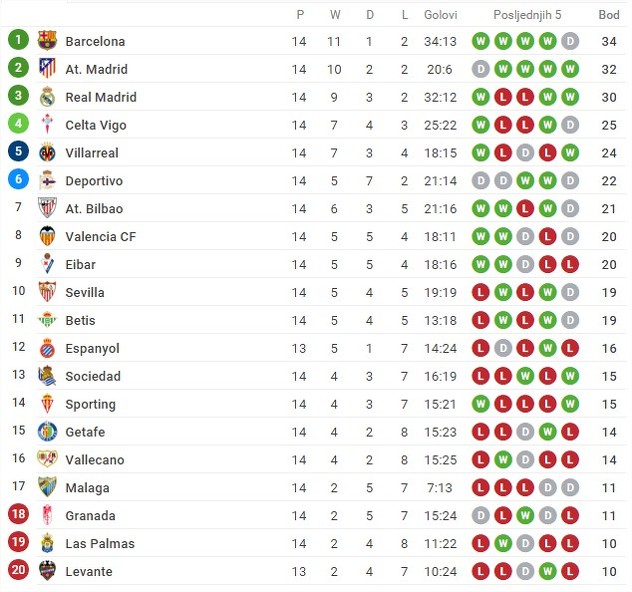
Task: Click the Levante club crest
Action: 47,571
